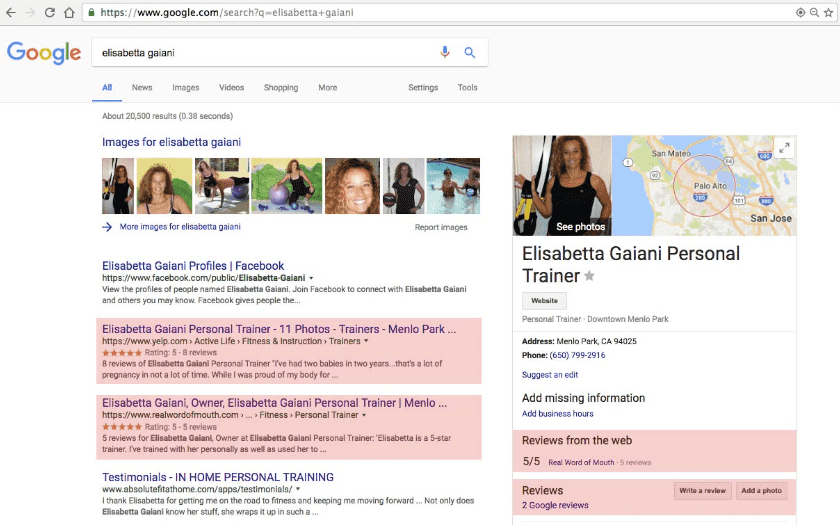Open Testimonials - IN HOME PERSONAL TRAINING result
The image size is (840, 525).
click(x=218, y=477)
